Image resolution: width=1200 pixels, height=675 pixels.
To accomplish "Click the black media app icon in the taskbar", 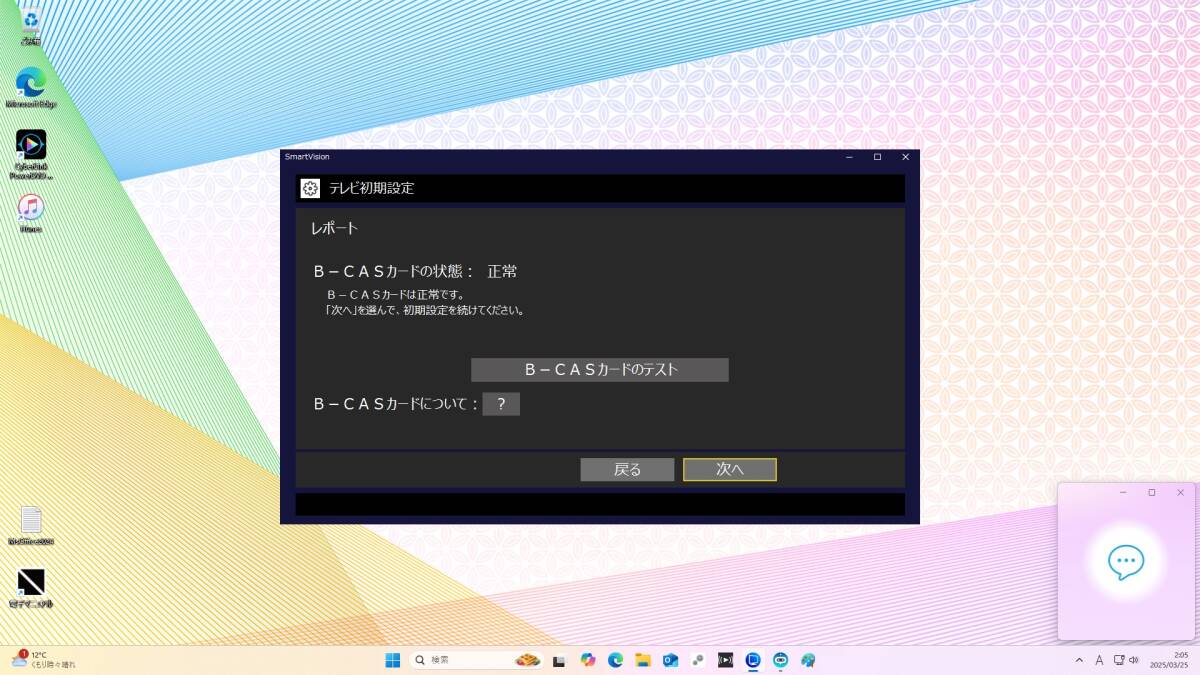I will coord(725,660).
